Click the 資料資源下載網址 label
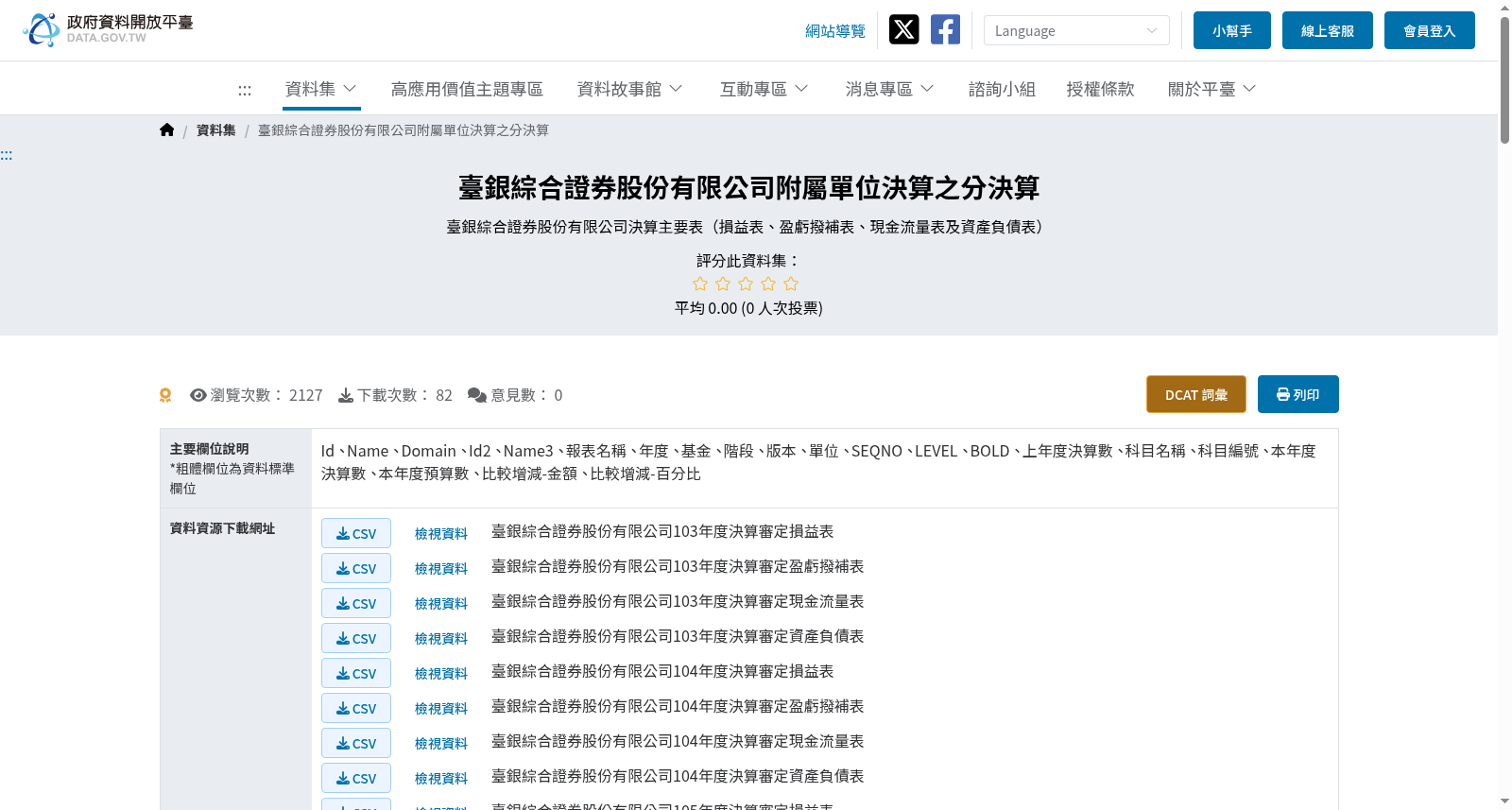 [222, 528]
